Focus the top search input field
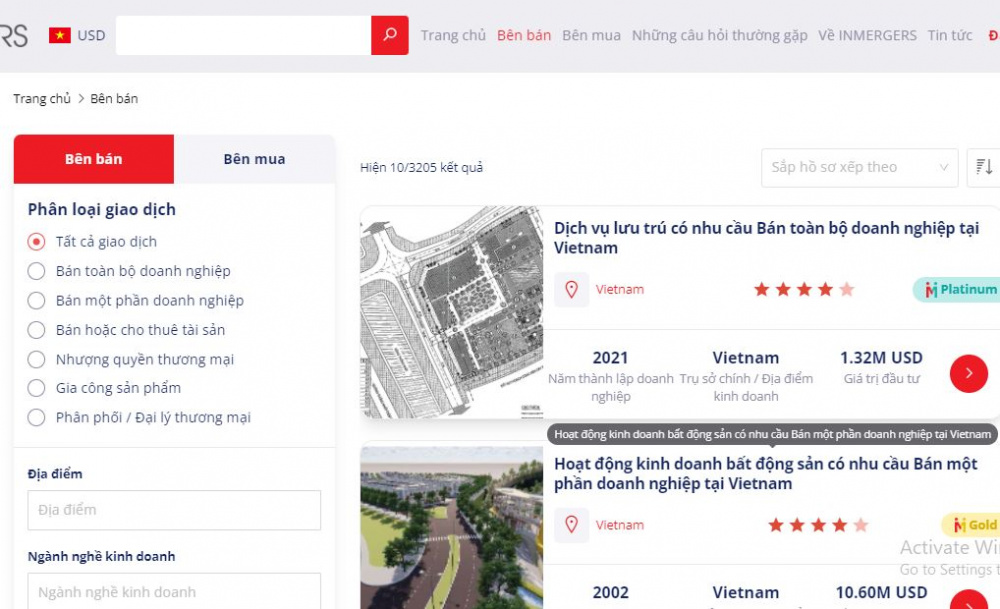Image resolution: width=1000 pixels, height=609 pixels. 244,35
